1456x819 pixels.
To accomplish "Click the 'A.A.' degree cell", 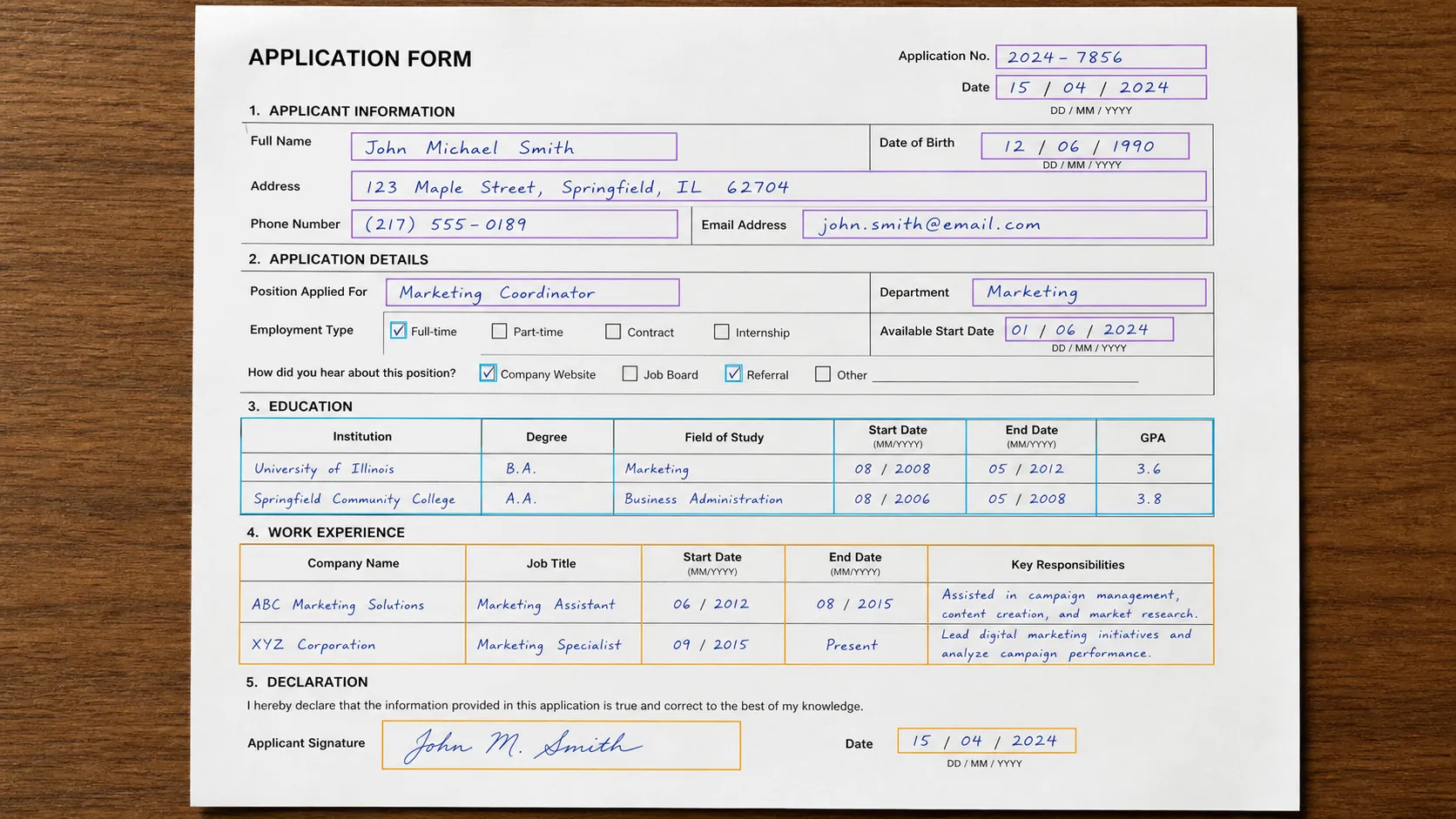I will pyautogui.click(x=548, y=499).
